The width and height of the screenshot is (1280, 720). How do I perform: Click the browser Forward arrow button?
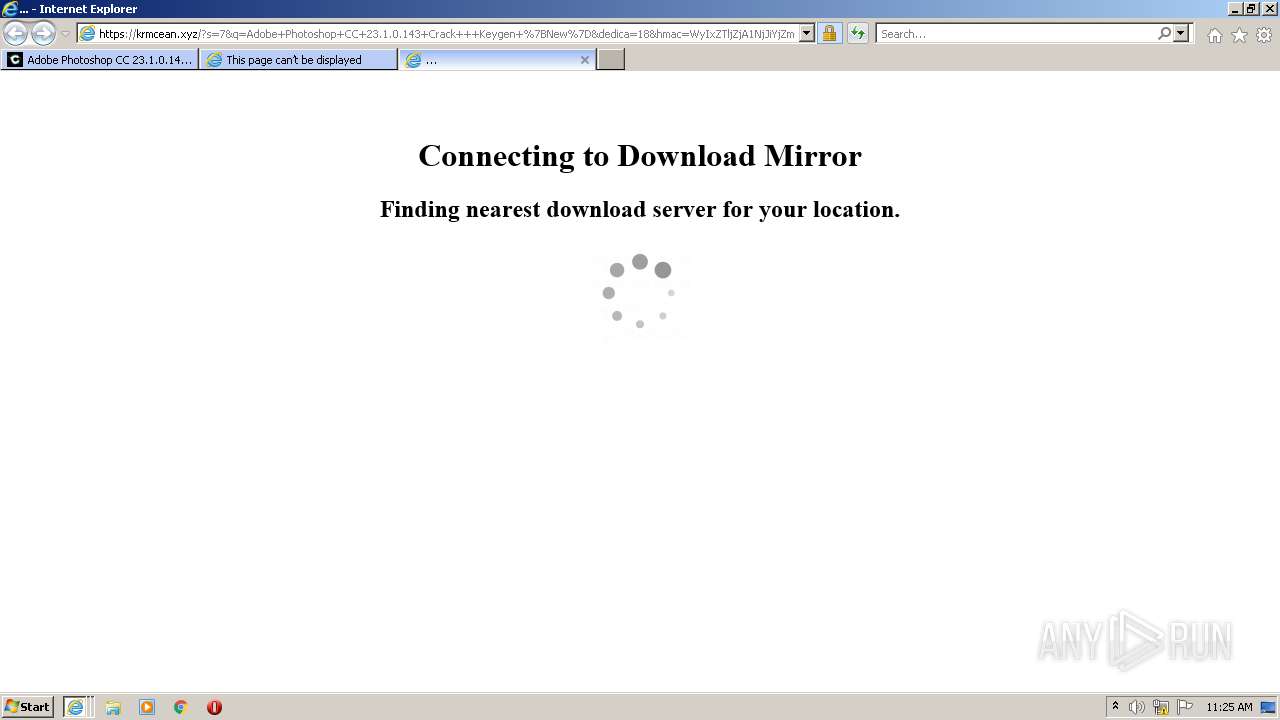click(x=43, y=33)
